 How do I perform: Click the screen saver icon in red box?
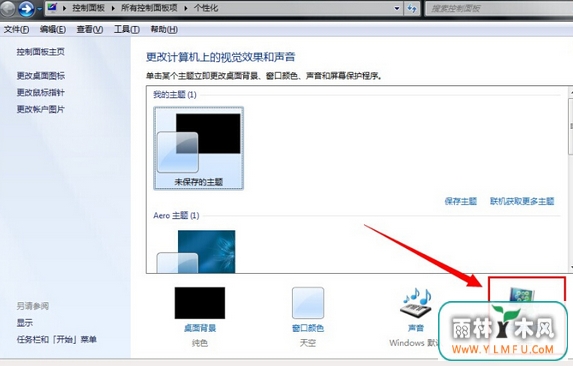522,295
